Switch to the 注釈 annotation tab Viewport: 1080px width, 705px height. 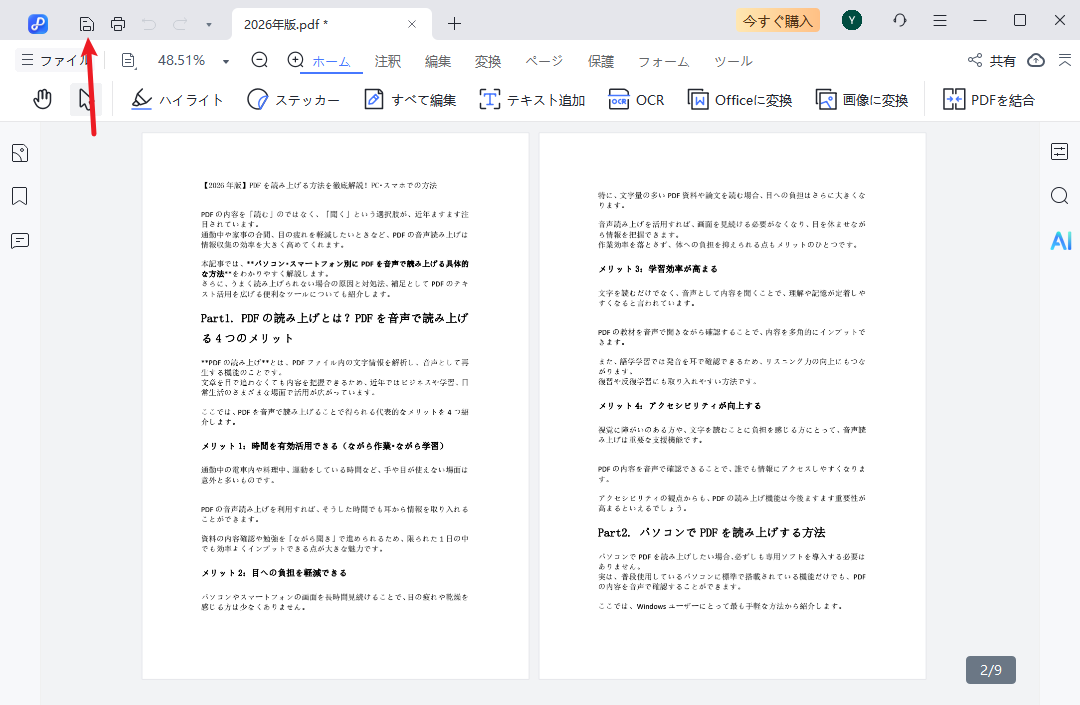pos(387,61)
